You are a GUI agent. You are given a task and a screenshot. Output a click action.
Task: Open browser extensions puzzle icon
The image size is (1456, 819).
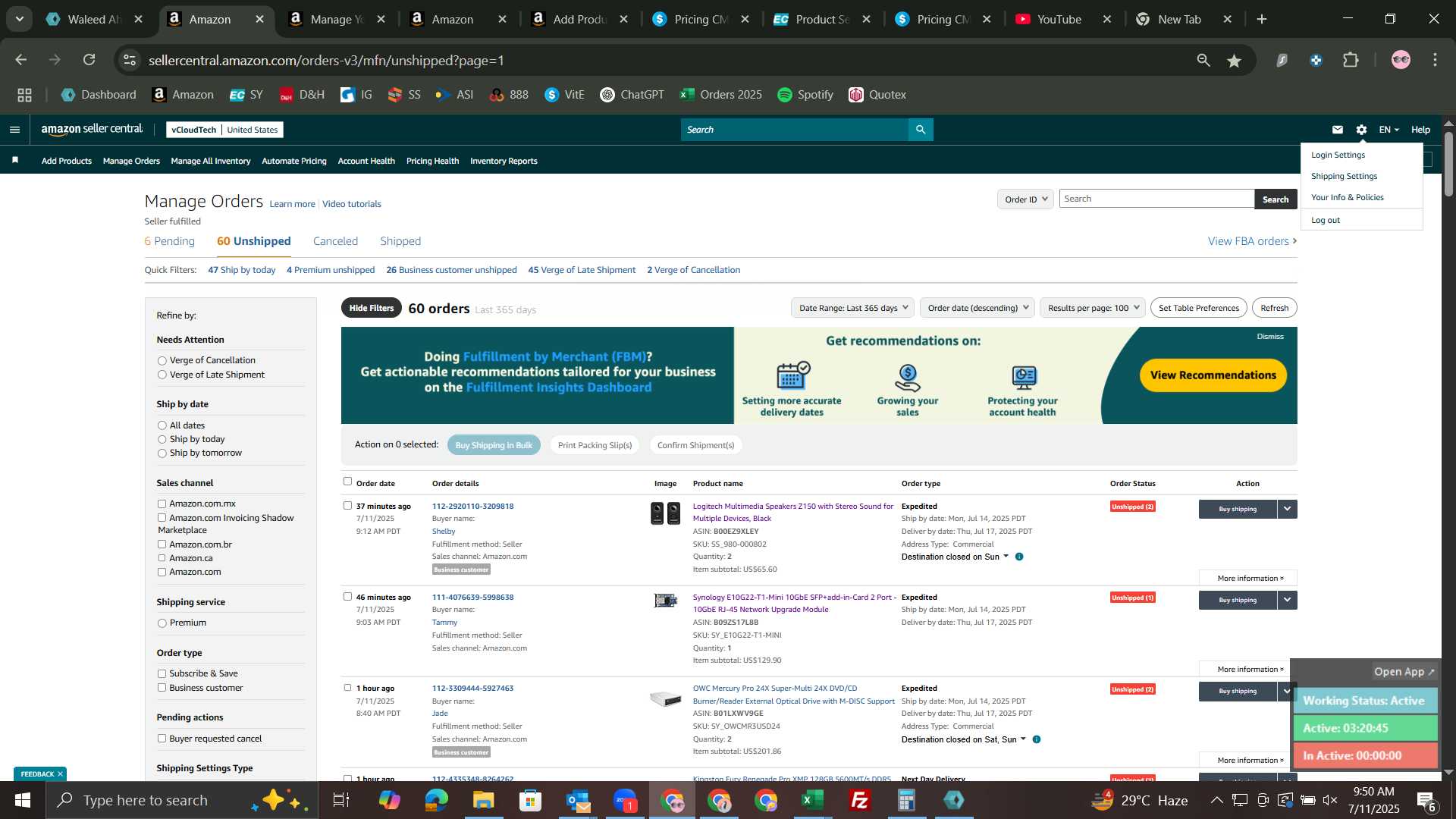coord(1351,60)
